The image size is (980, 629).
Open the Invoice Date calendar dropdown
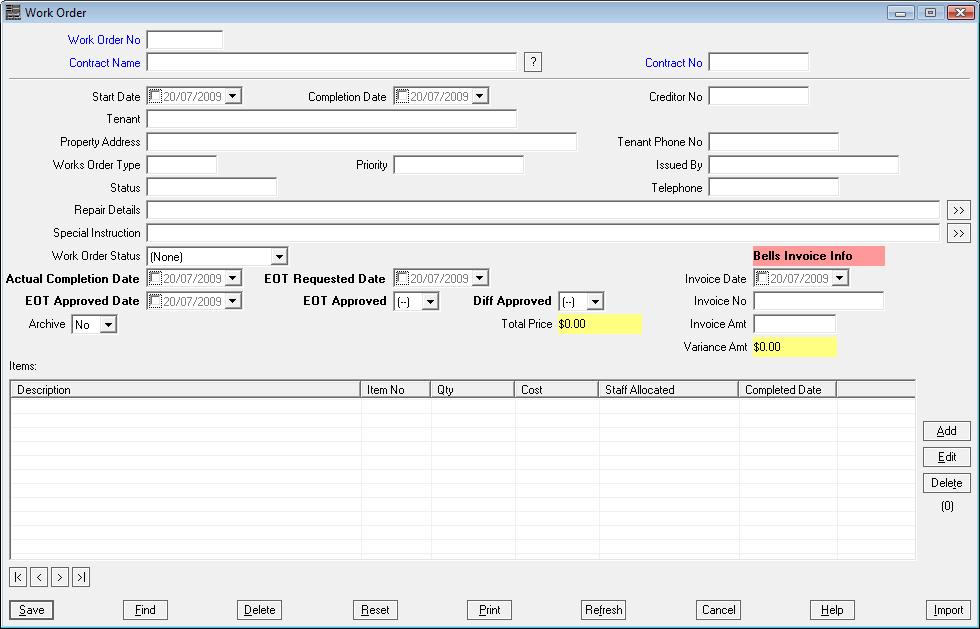tap(838, 278)
